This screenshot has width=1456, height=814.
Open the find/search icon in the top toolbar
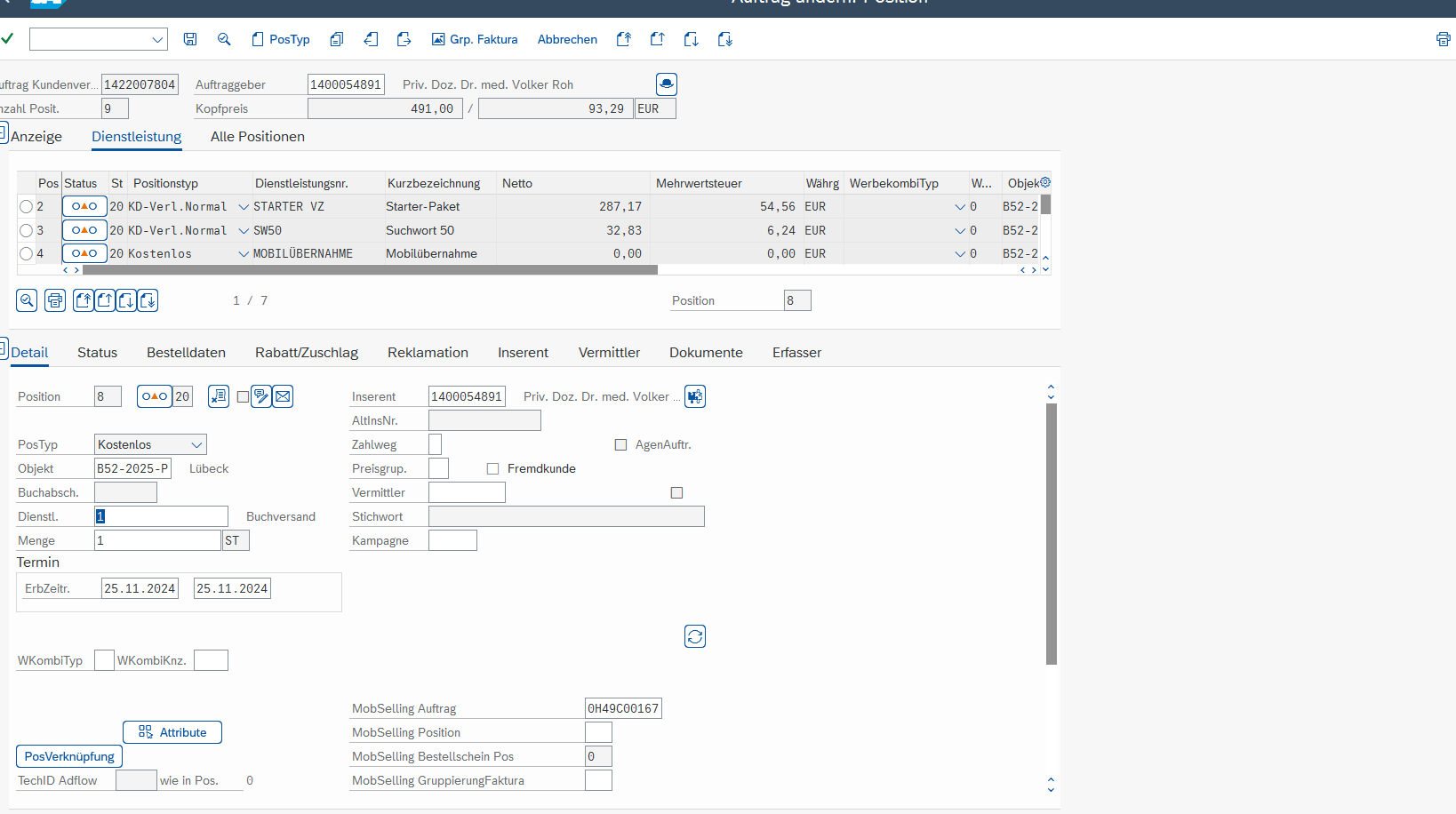tap(224, 39)
